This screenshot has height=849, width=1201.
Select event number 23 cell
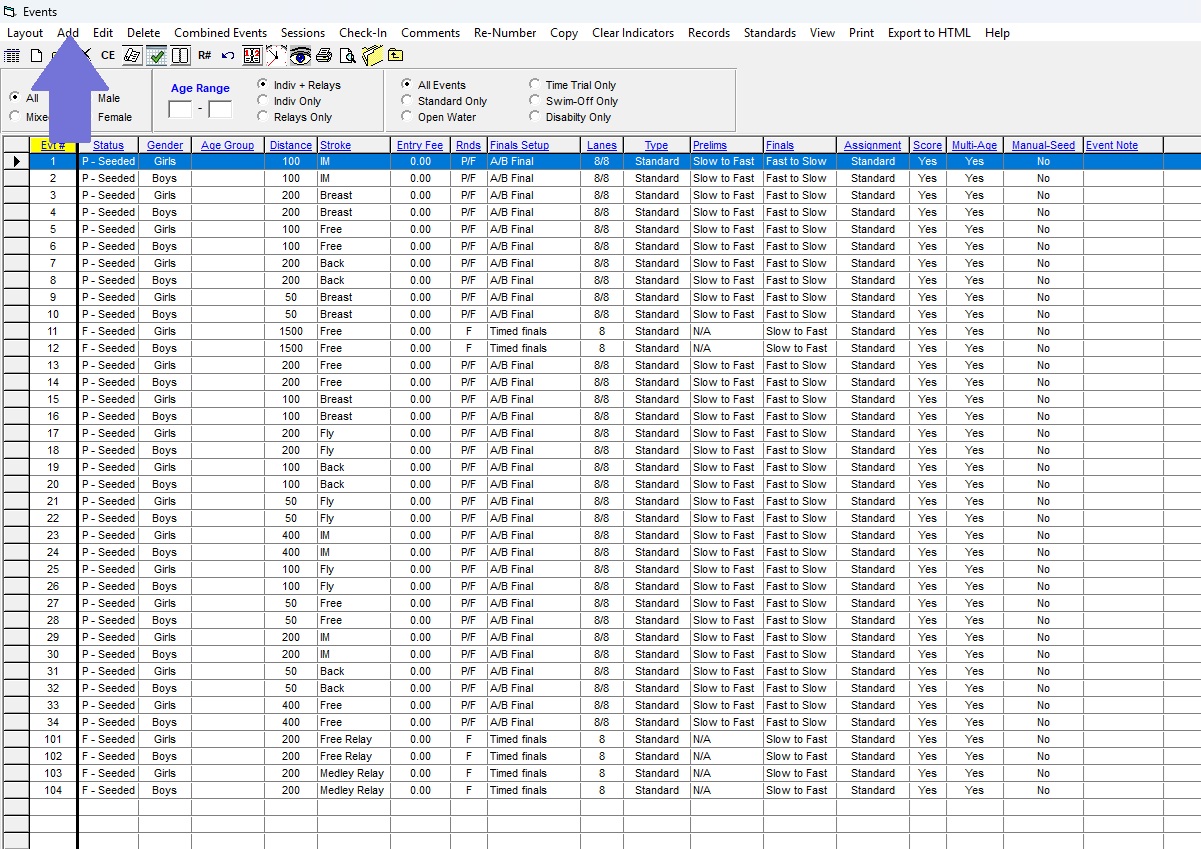(x=53, y=535)
